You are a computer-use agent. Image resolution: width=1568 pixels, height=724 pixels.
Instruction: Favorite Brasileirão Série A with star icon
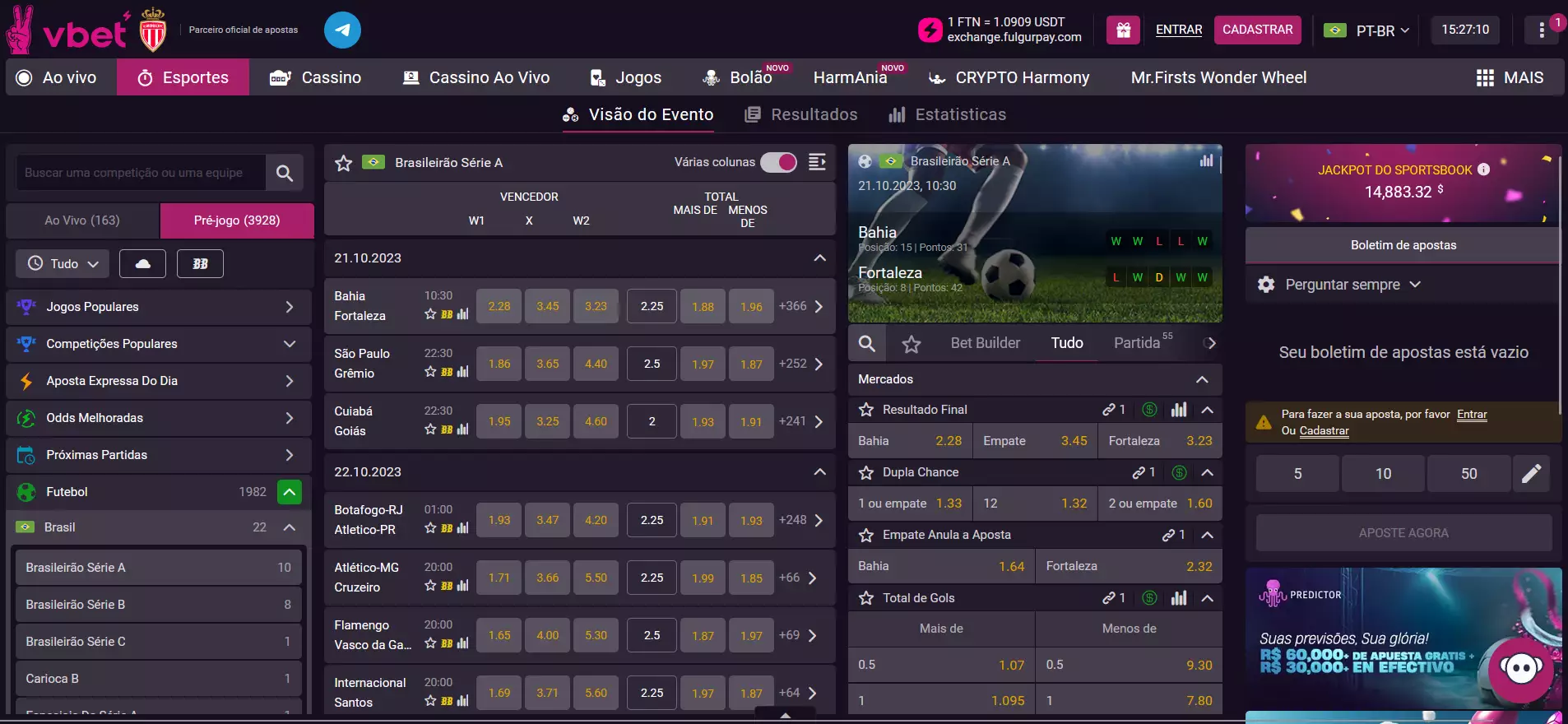click(x=344, y=163)
